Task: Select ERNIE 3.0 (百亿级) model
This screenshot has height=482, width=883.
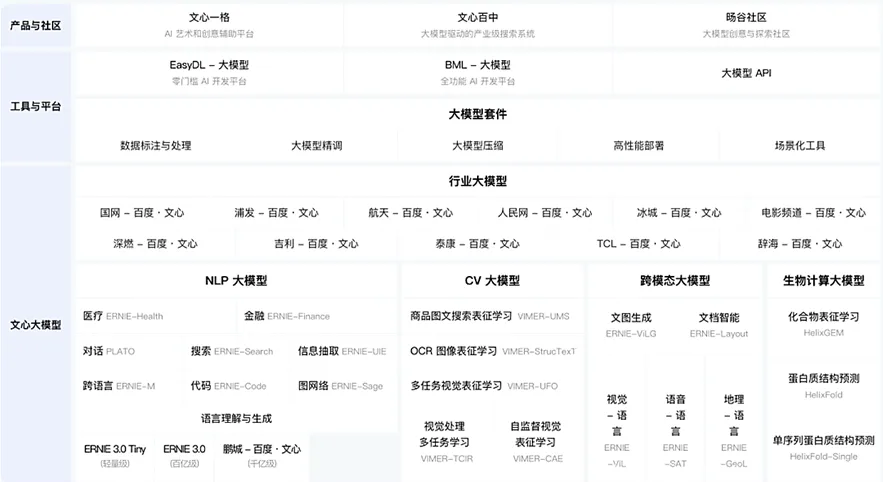Action: (x=184, y=456)
